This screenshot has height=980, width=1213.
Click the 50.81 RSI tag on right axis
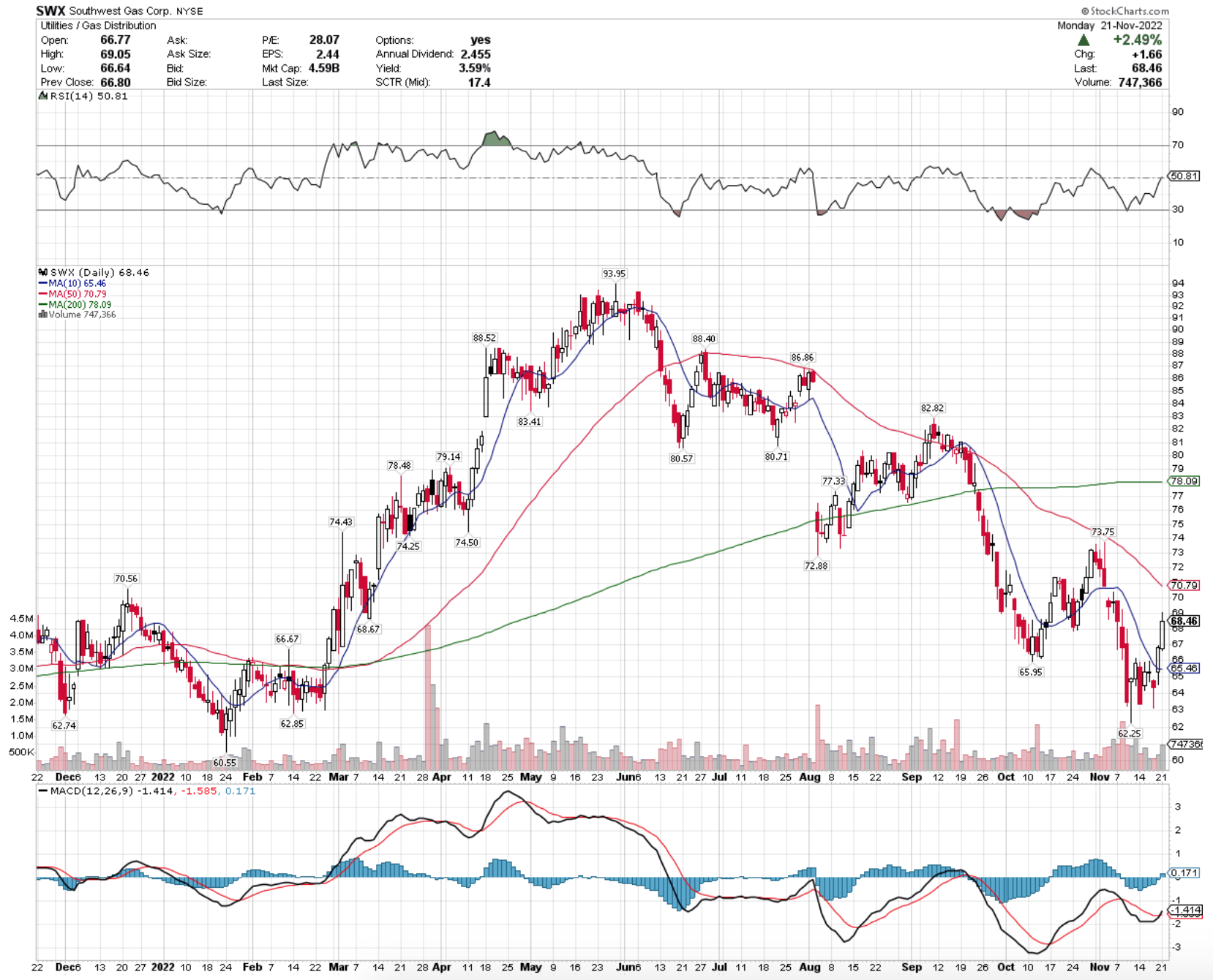pos(1184,176)
